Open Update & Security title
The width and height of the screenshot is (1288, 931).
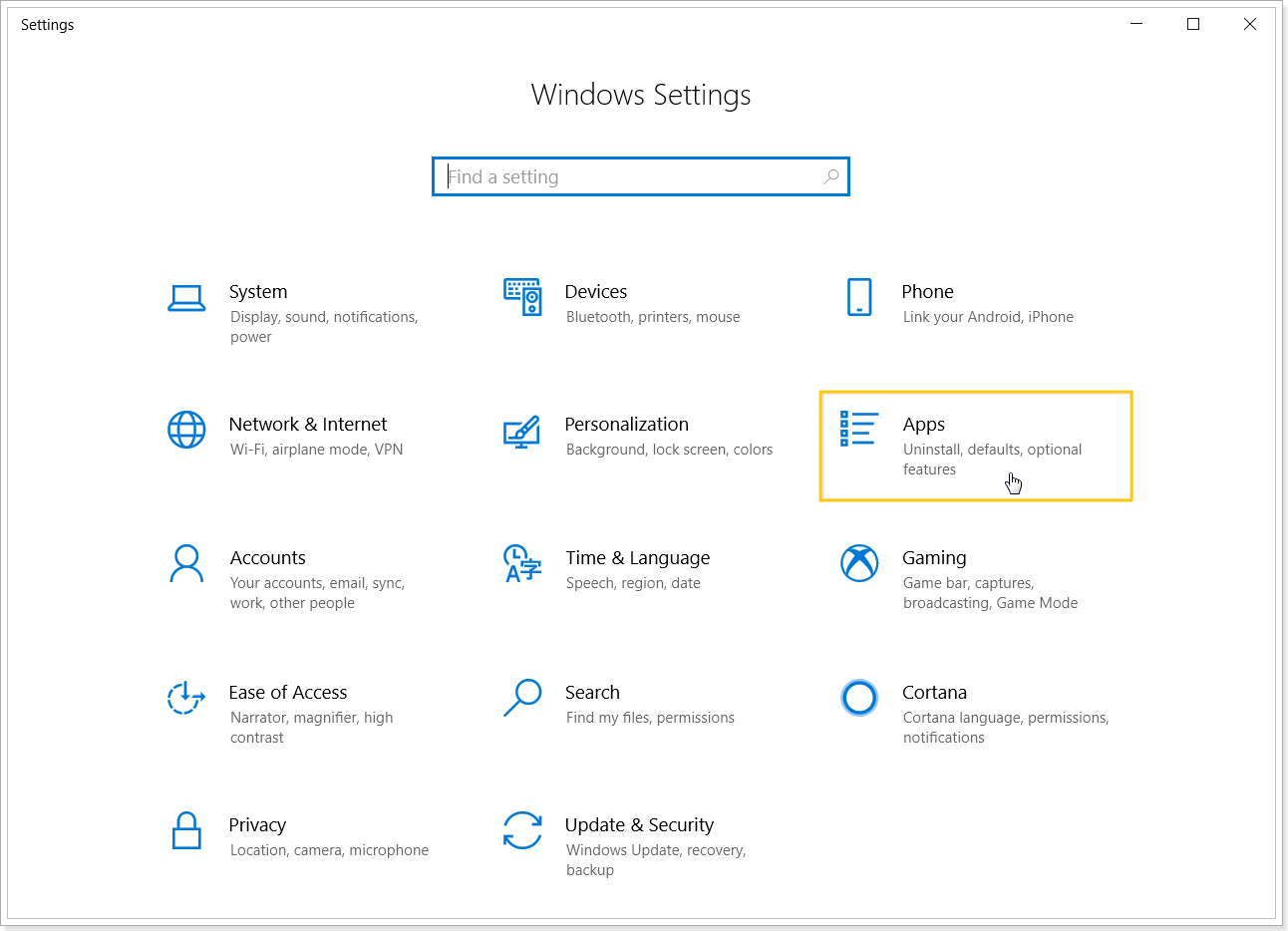639,824
